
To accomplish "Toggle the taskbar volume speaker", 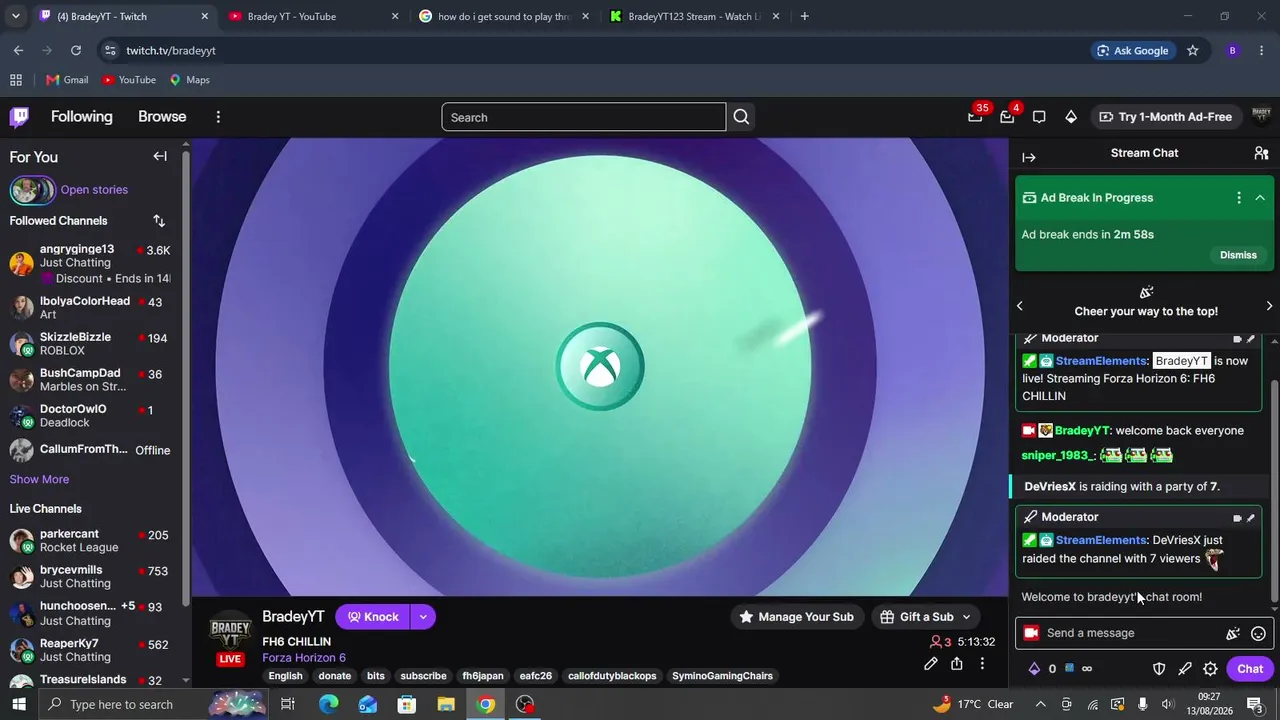I will pos(1167,704).
